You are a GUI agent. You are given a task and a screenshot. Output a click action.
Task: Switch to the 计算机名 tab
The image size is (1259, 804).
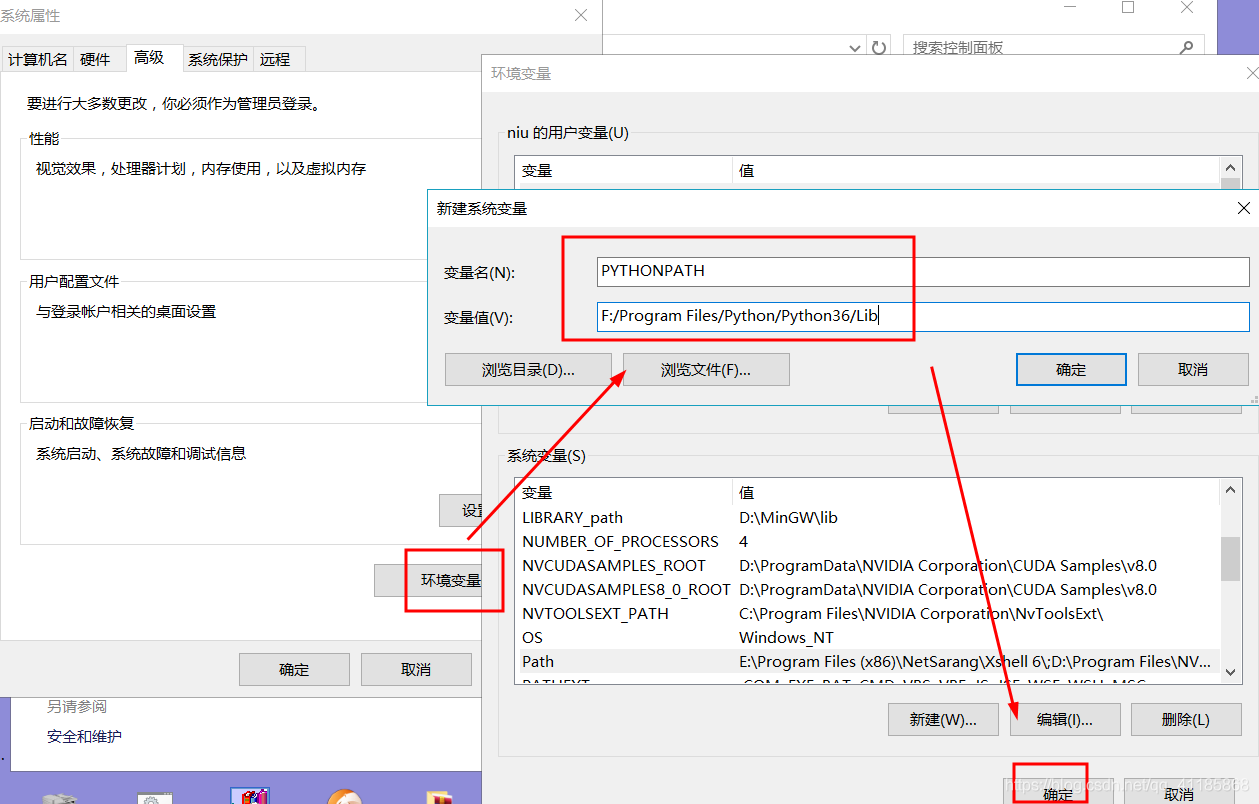coord(37,59)
